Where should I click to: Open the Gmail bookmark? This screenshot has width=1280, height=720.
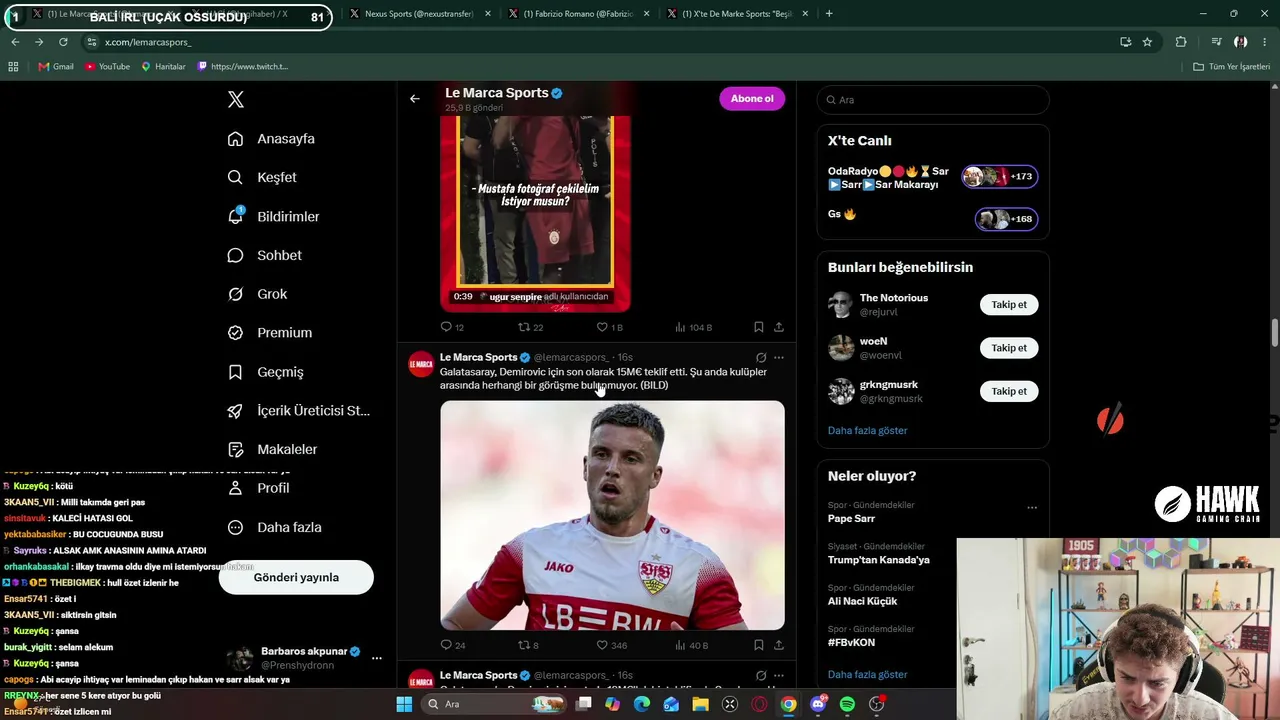click(56, 67)
